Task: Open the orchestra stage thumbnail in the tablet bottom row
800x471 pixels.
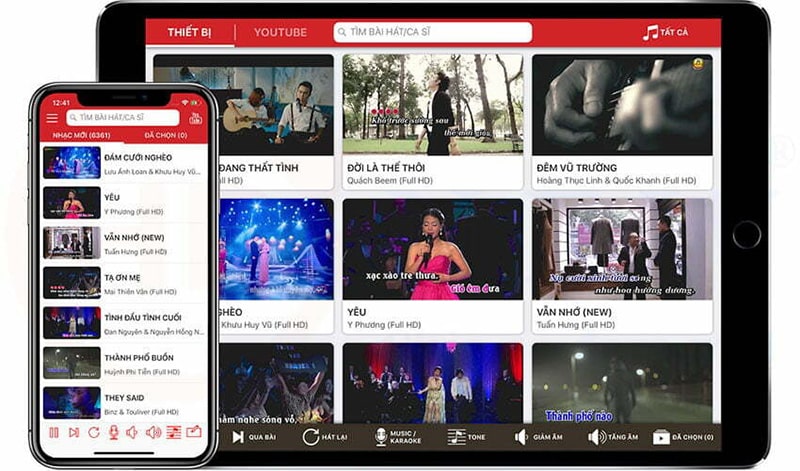Action: pos(433,383)
